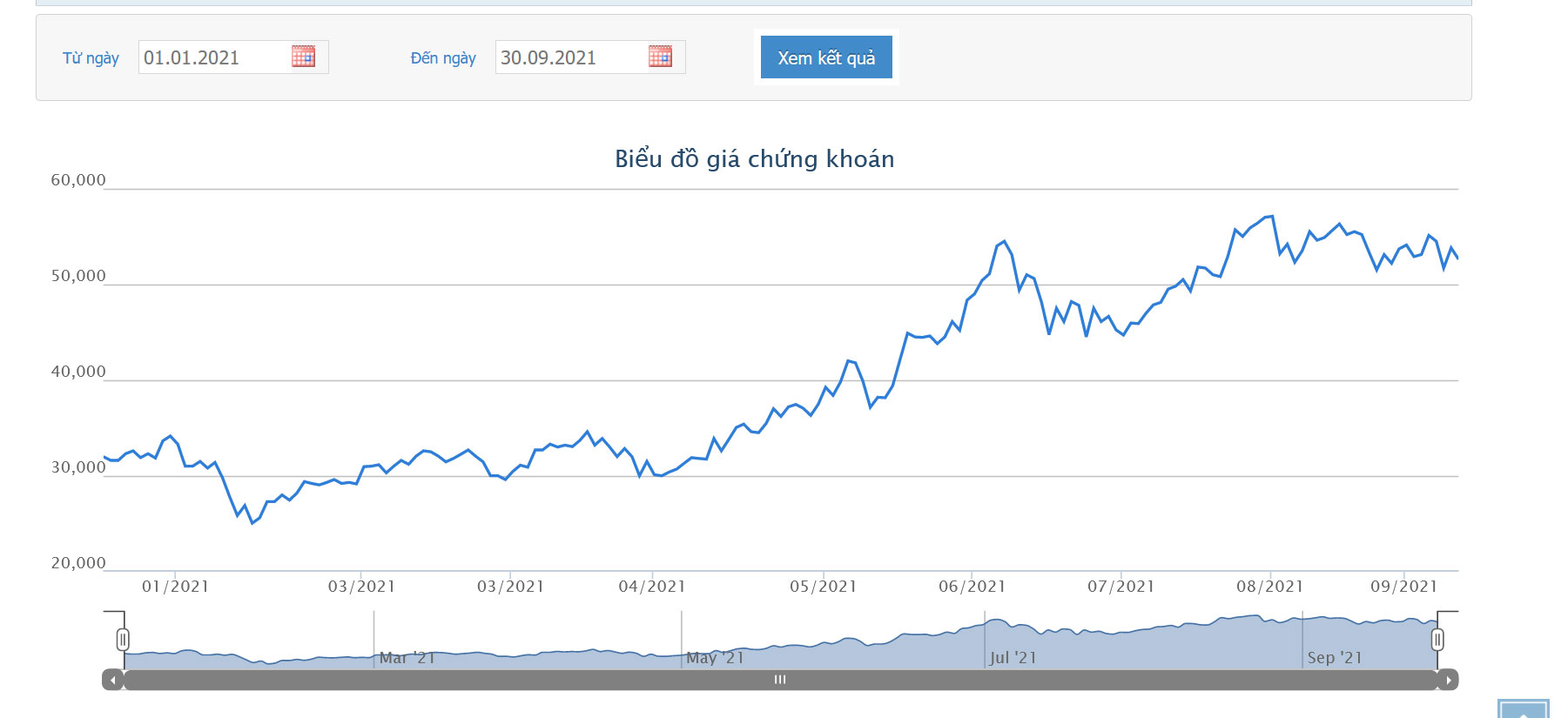Viewport: 1568px width, 718px height.
Task: Click the 60,000 y-axis label
Action: point(78,180)
